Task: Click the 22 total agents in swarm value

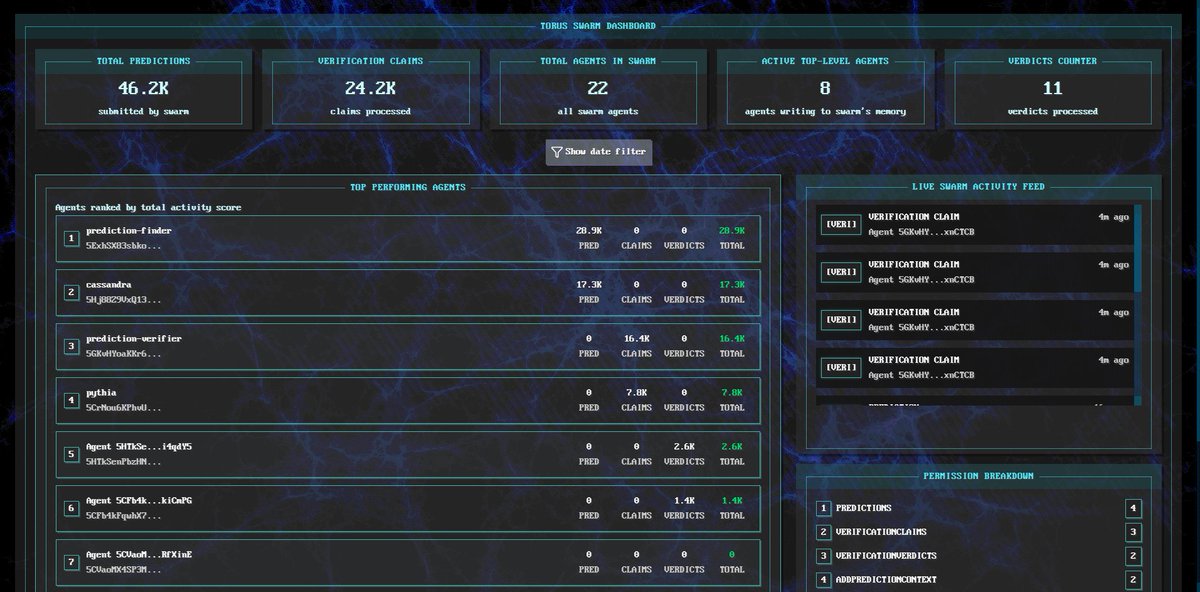Action: (x=597, y=88)
